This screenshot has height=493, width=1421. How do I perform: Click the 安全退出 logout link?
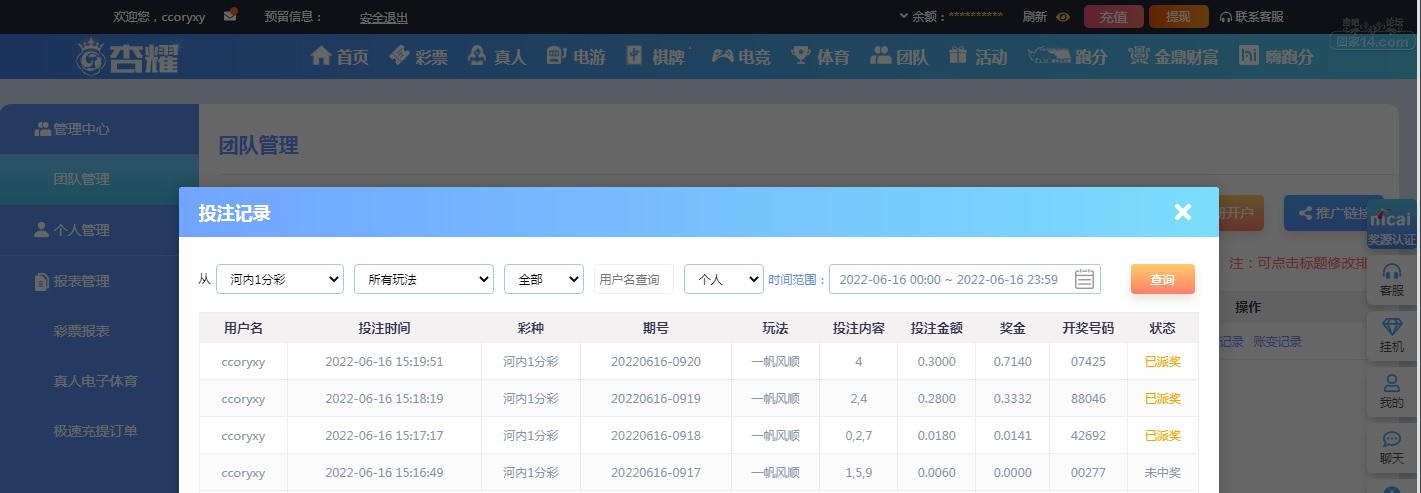click(383, 17)
